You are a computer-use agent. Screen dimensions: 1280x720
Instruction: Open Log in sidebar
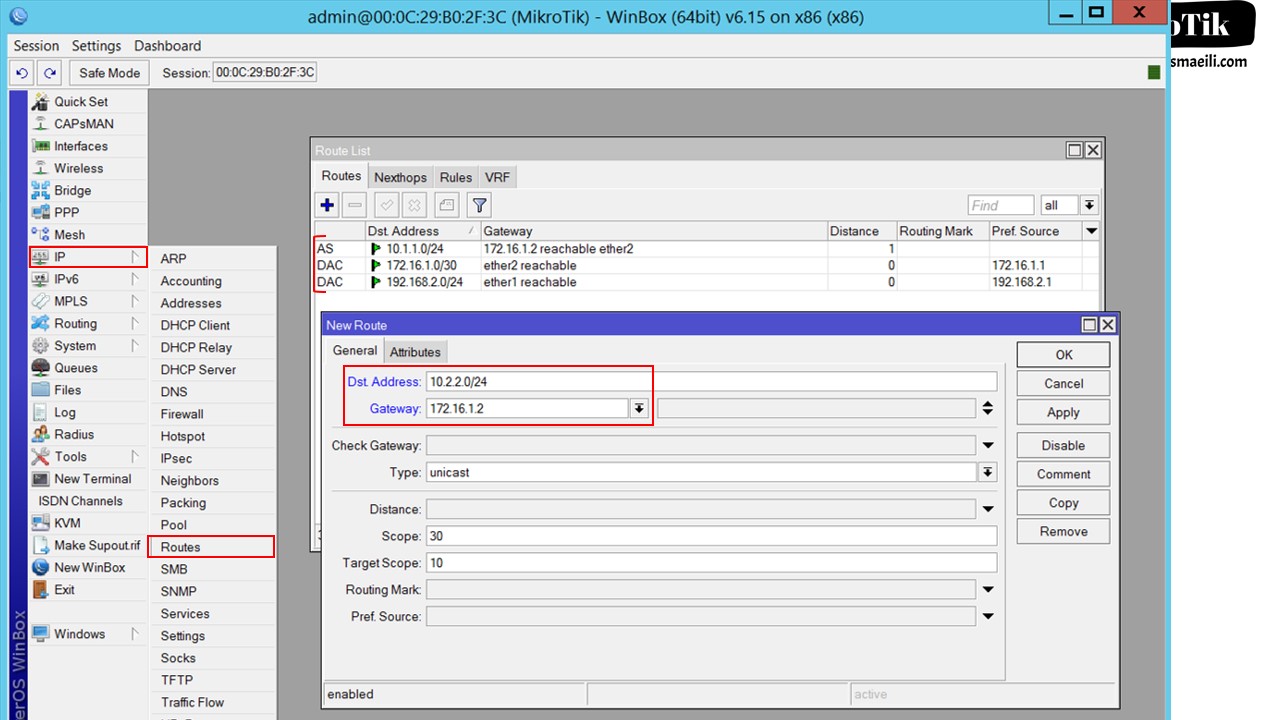[64, 412]
